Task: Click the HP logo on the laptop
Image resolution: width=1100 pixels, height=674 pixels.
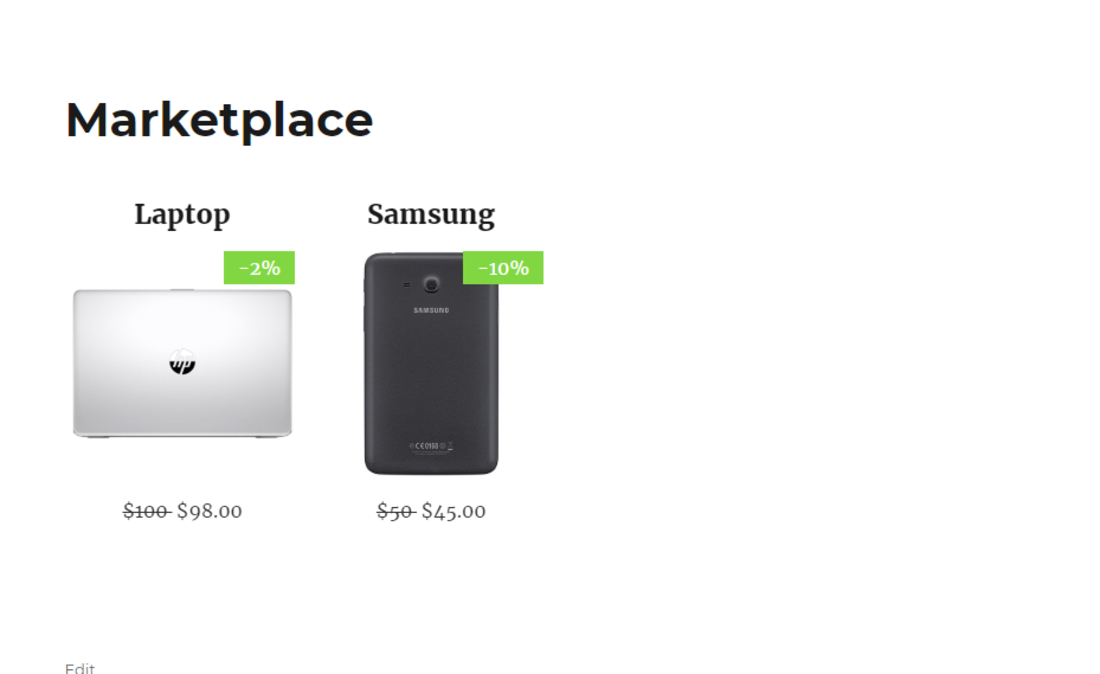Action: click(x=182, y=362)
